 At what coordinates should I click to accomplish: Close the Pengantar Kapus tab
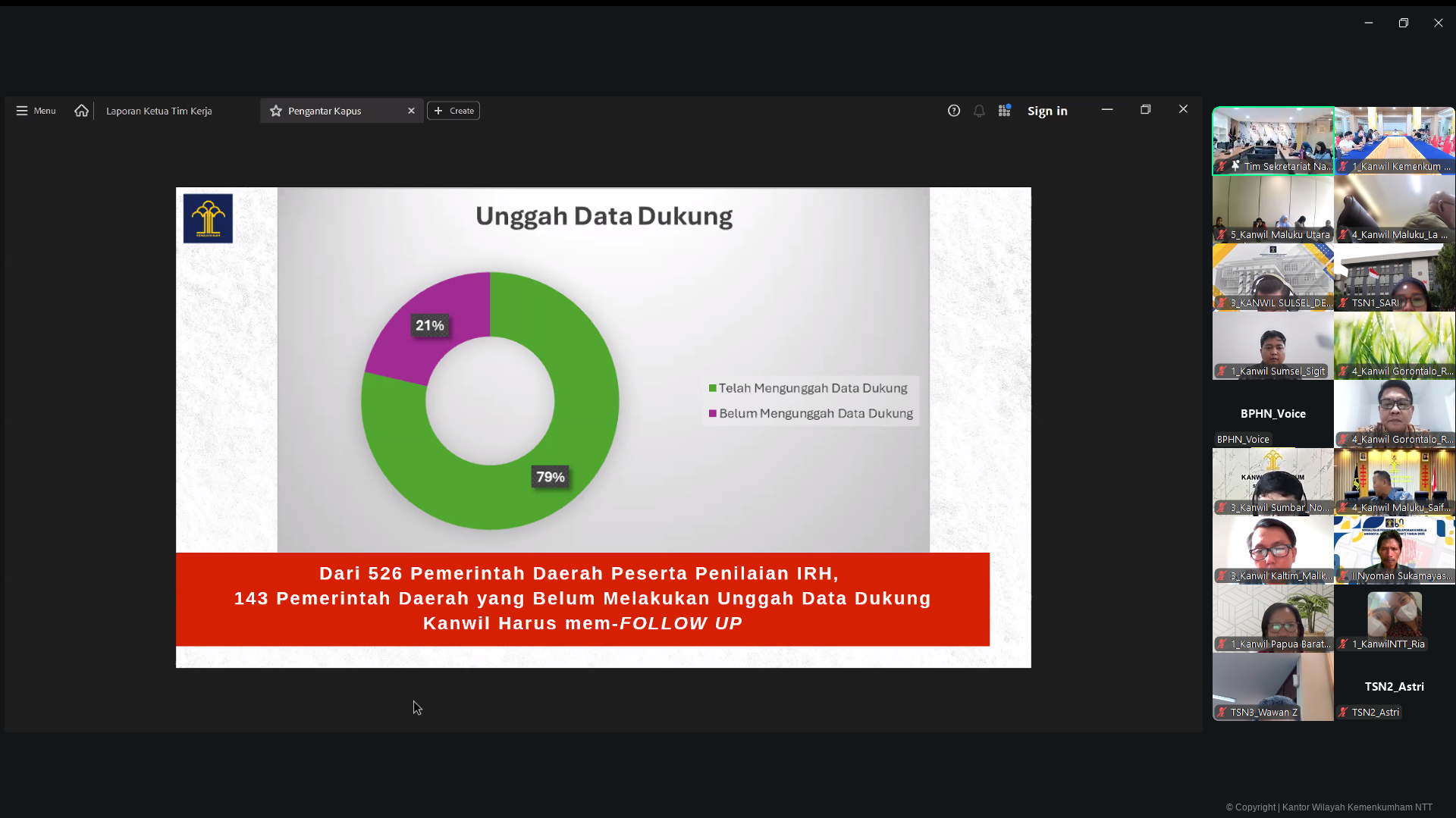[411, 111]
